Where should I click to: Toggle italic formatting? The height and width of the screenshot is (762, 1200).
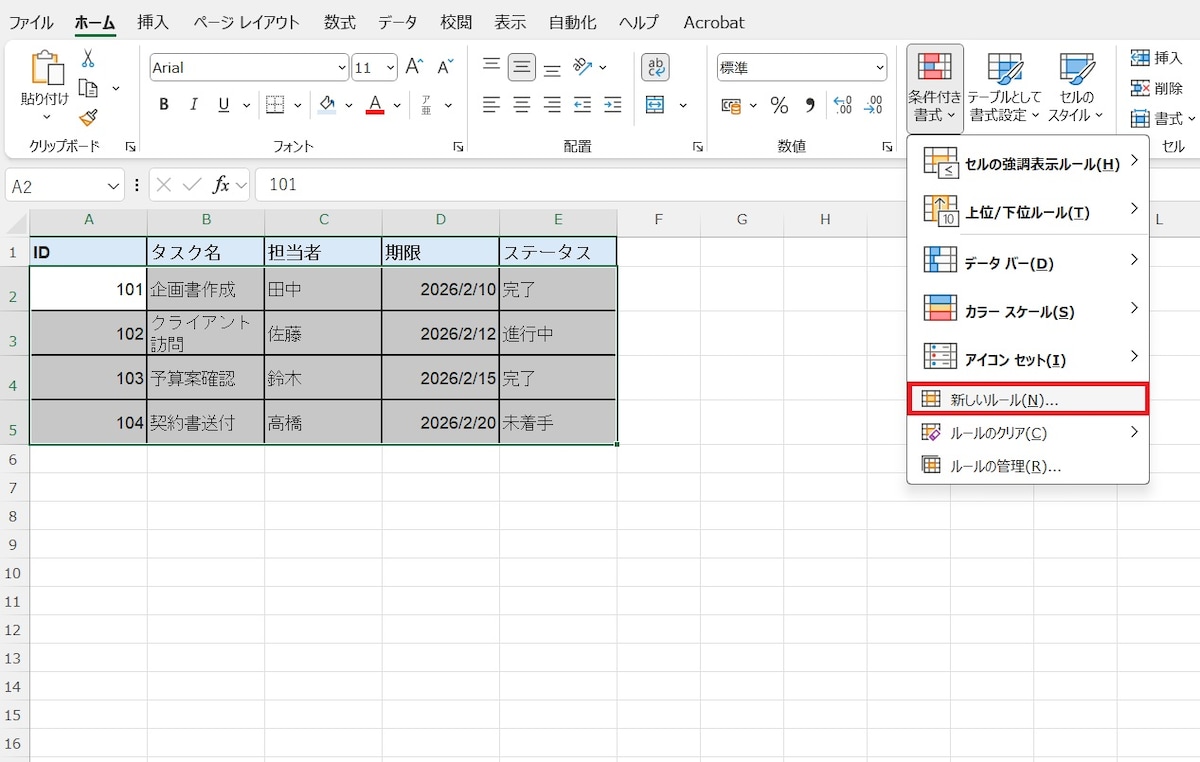point(193,105)
